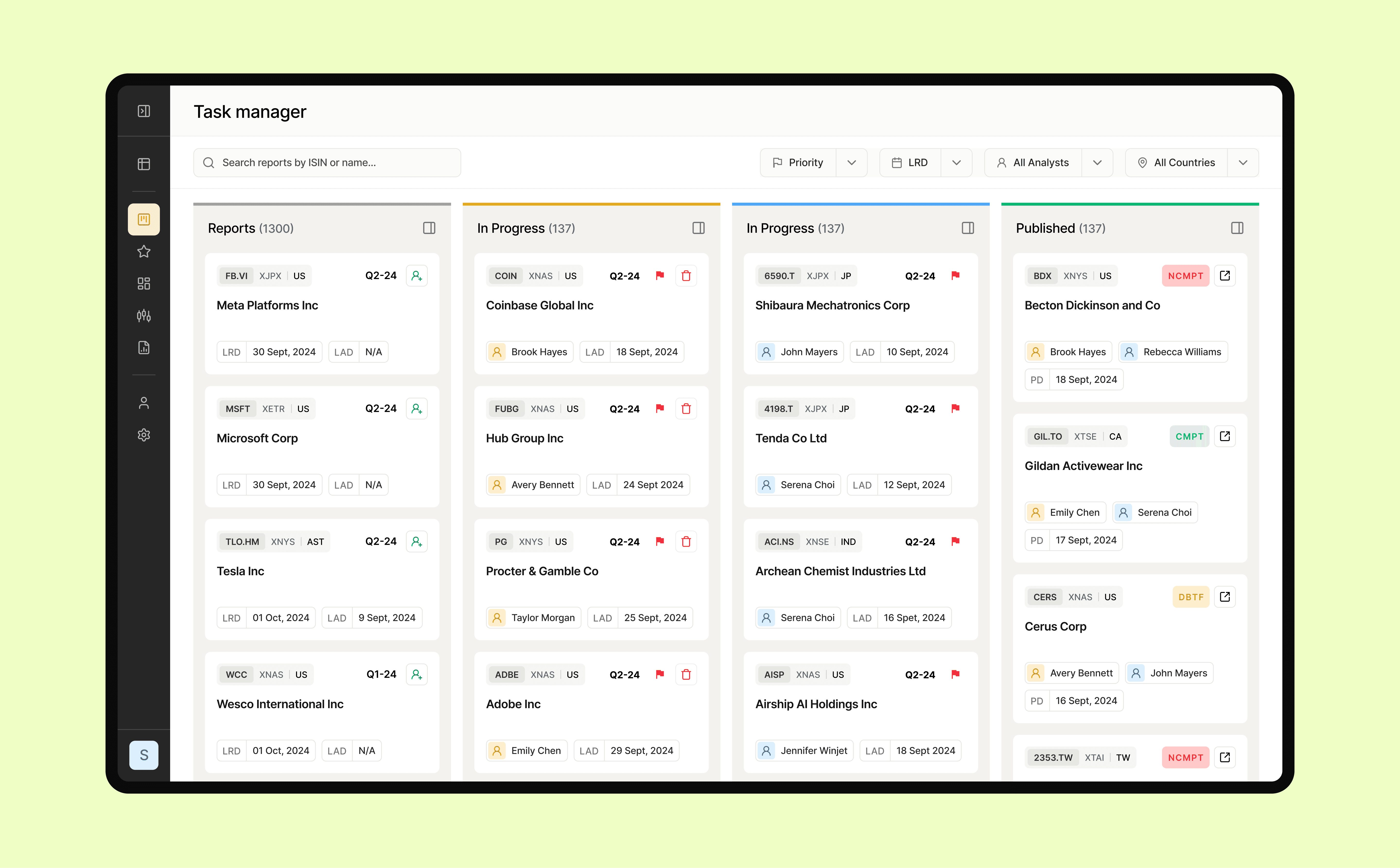Screen dimensions: 1400x868
Task: Open the table view icon in sidebar
Action: tap(144, 164)
